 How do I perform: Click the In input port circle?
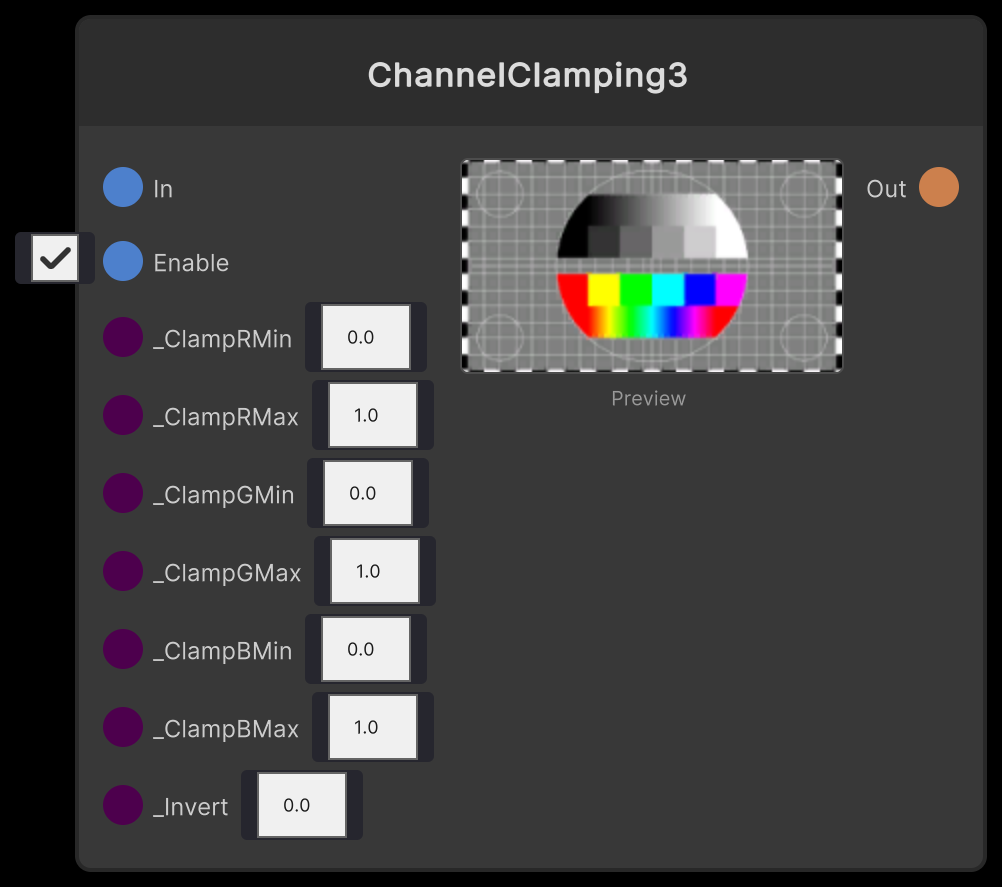(122, 187)
